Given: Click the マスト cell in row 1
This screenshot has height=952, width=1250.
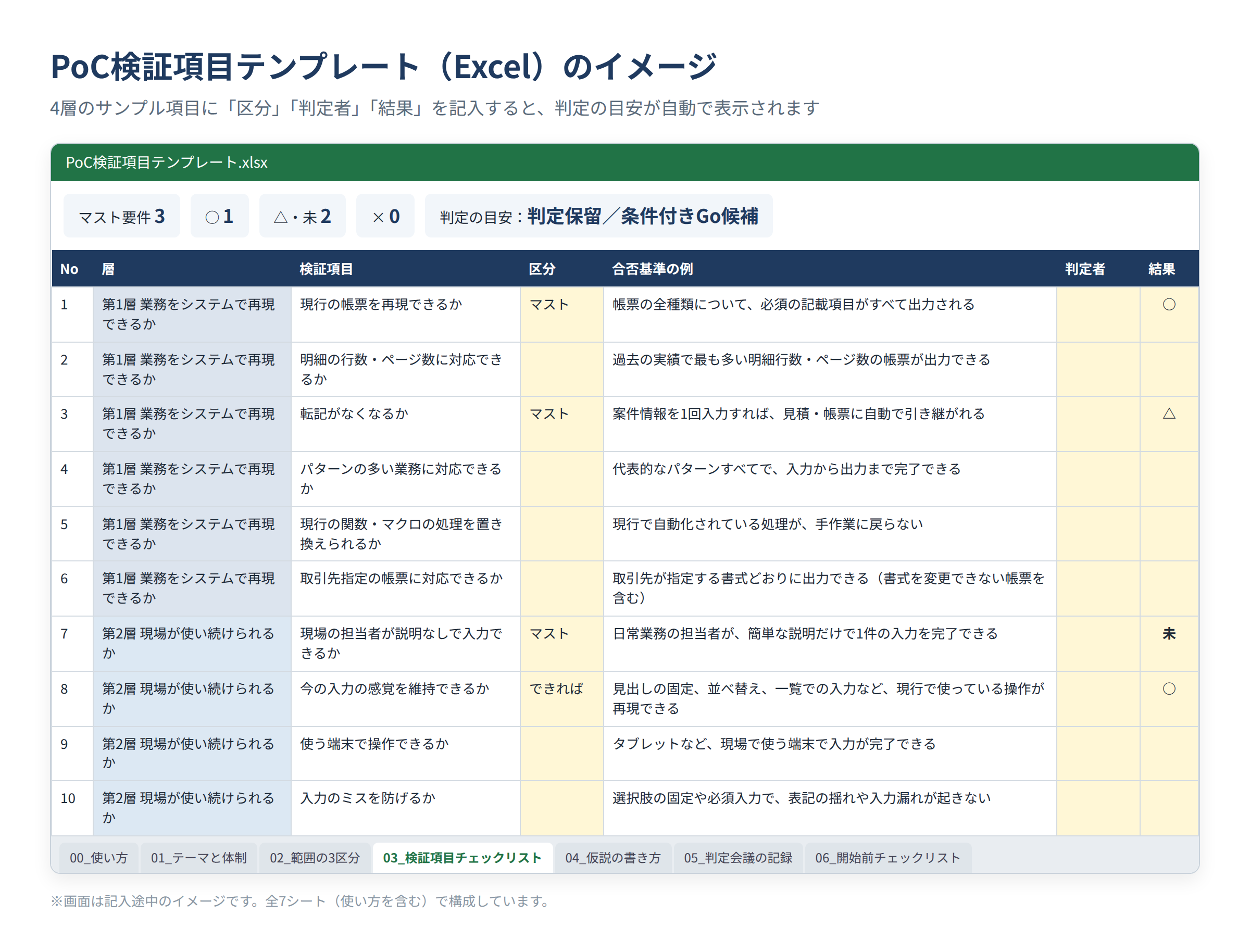Looking at the screenshot, I should (561, 314).
